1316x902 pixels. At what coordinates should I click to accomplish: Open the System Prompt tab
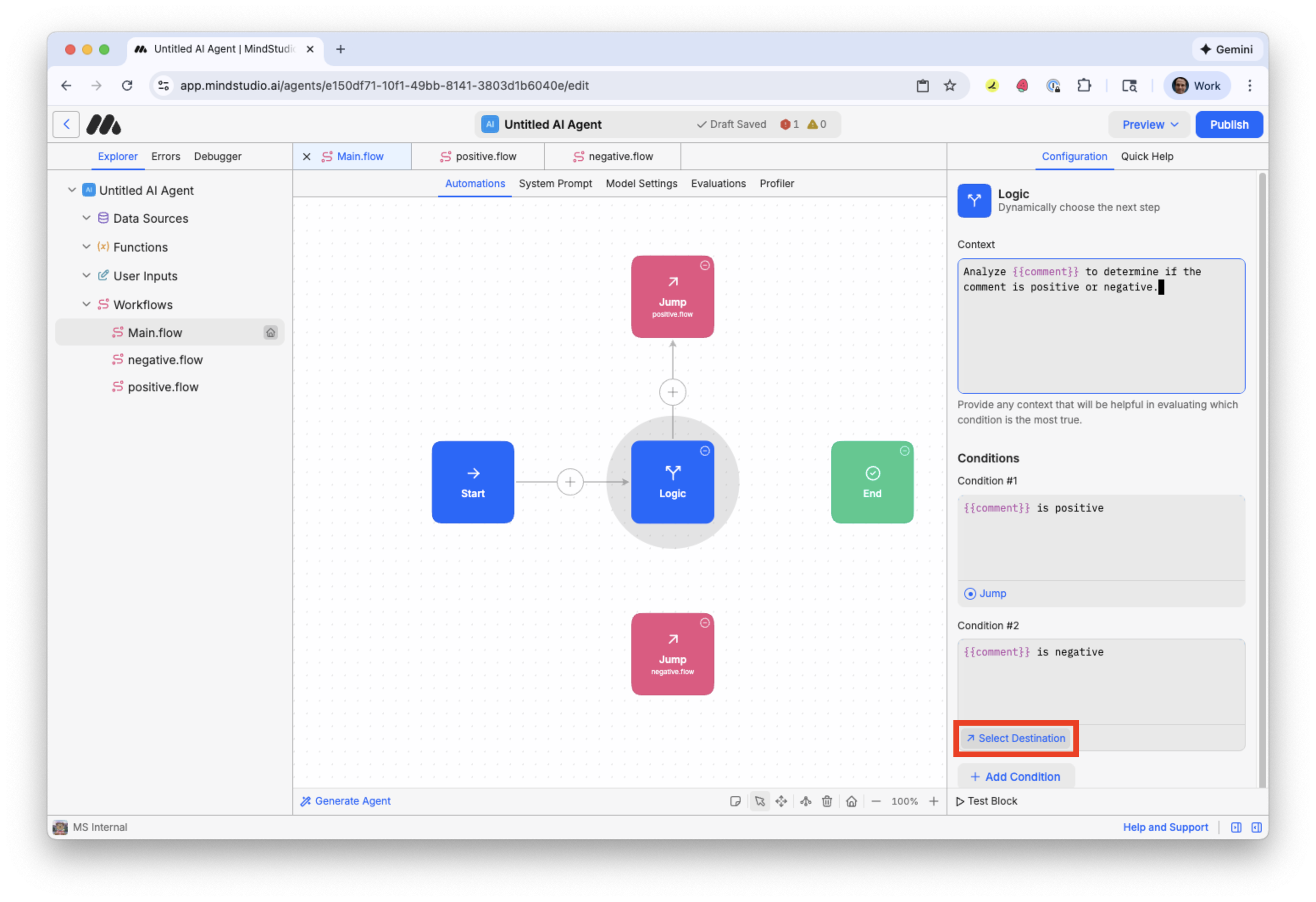555,183
